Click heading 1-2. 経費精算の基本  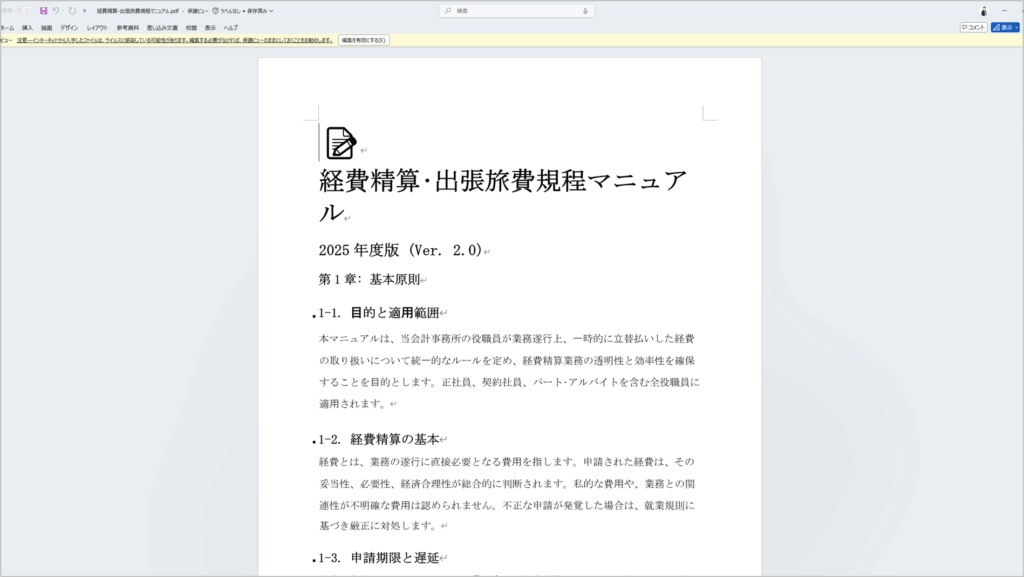click(379, 439)
